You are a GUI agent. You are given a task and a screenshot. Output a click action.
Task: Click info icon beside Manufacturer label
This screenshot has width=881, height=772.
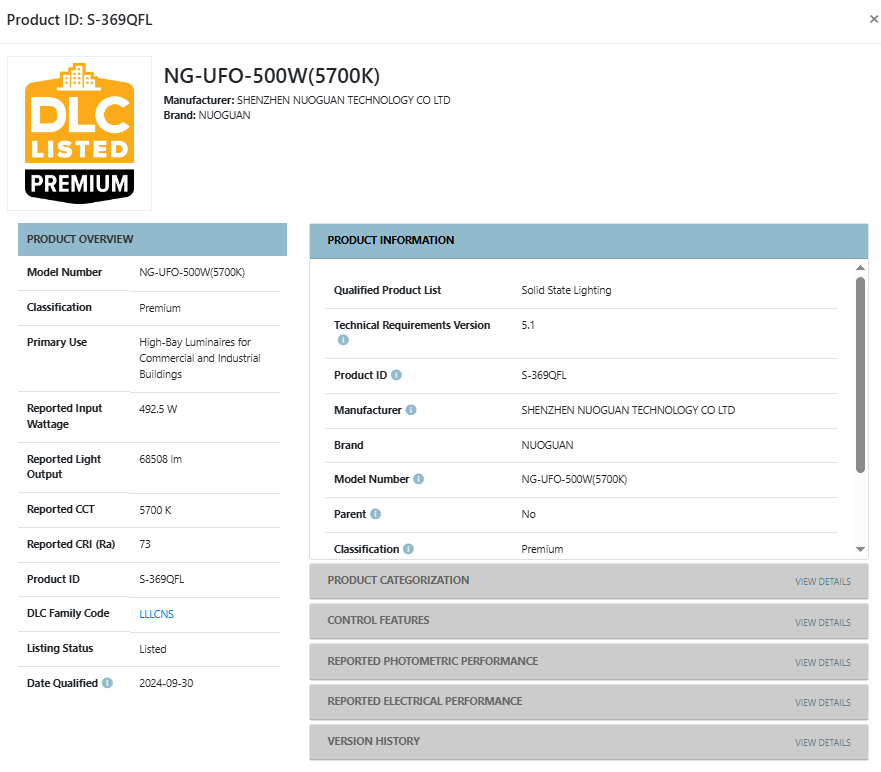click(411, 410)
